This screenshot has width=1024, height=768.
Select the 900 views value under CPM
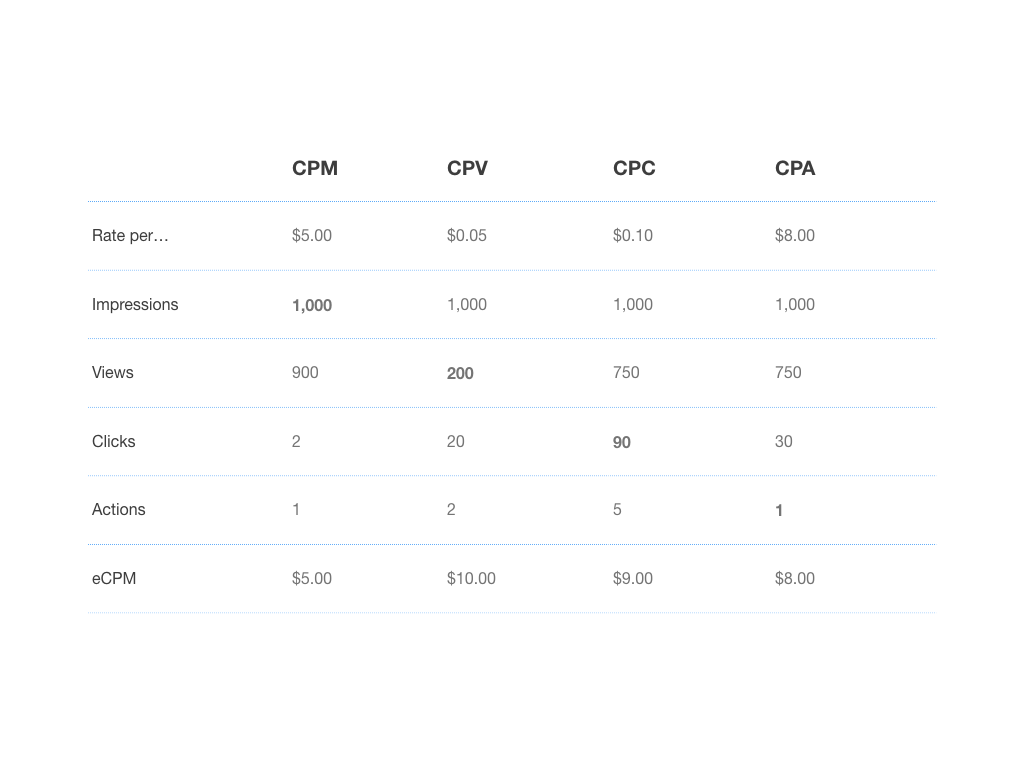(305, 372)
